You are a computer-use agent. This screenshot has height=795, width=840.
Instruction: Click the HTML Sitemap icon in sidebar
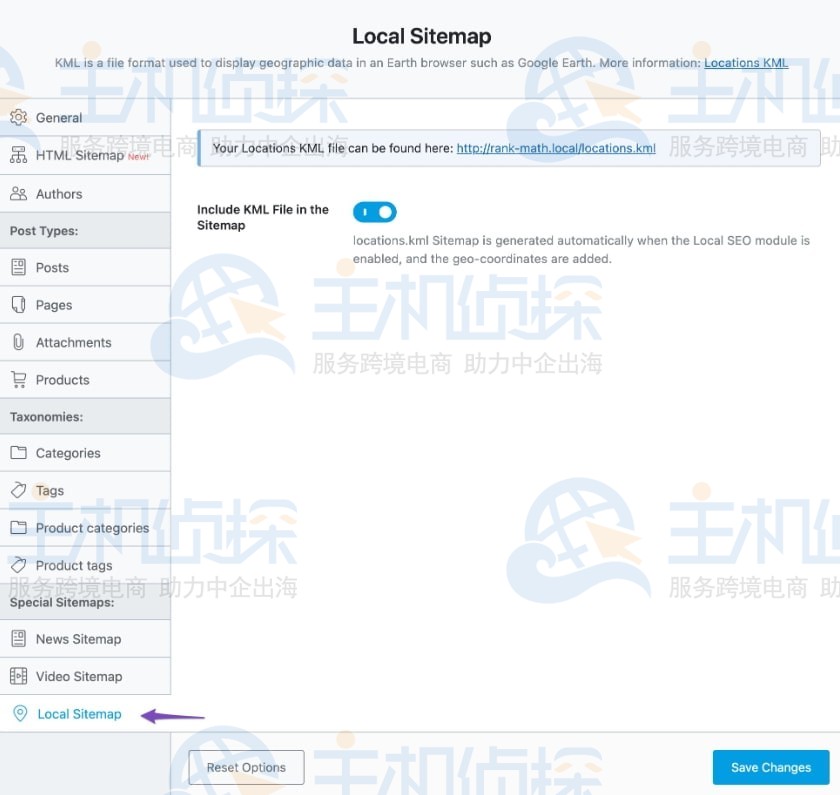[21, 155]
